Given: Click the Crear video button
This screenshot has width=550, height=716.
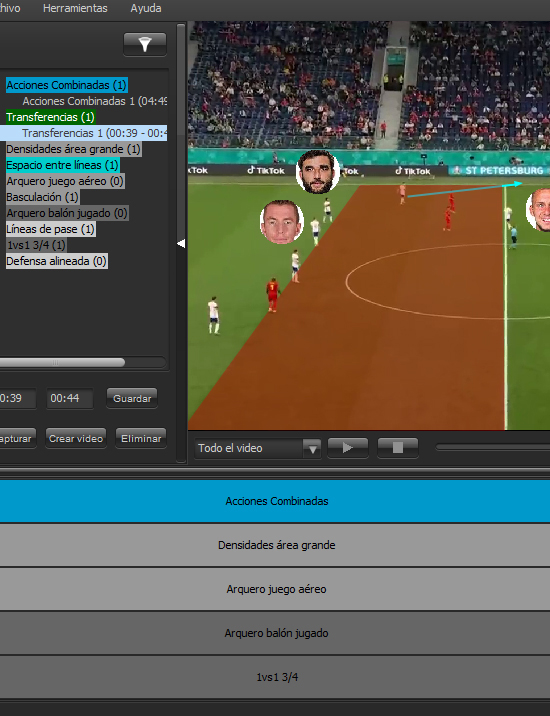Looking at the screenshot, I should point(76,438).
